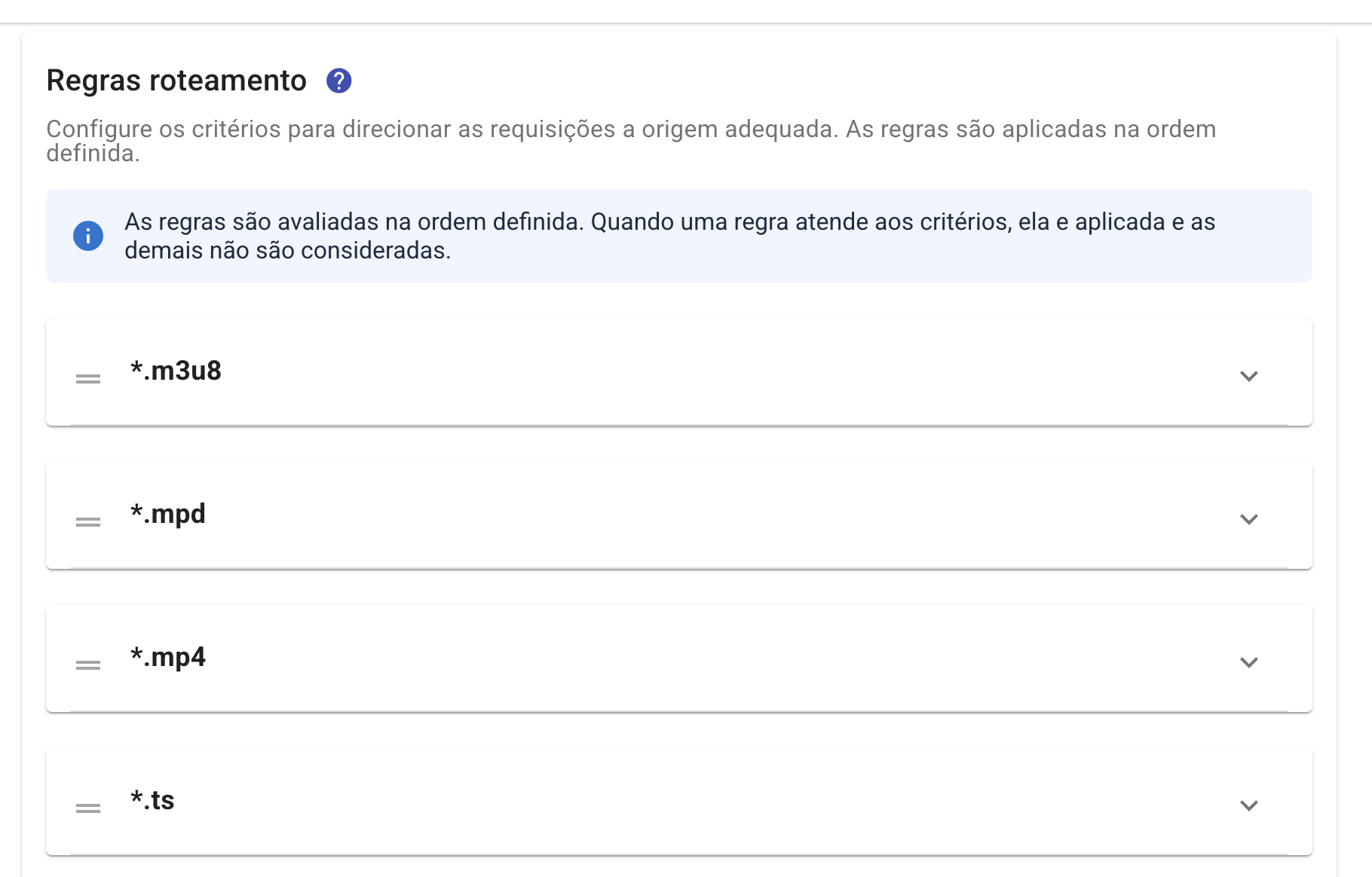This screenshot has height=877, width=1372.
Task: Click the rule evaluation order notice banner
Action: click(x=678, y=236)
